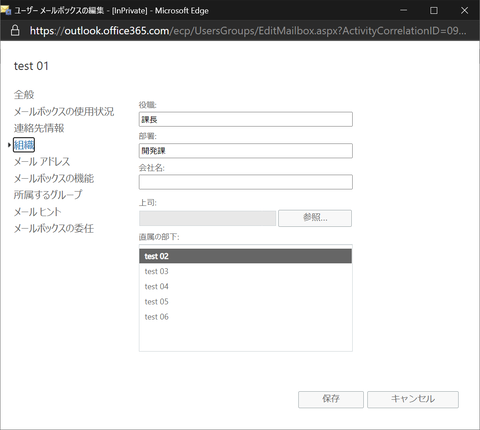480x430 pixels.
Task: Select test 04 in direct reports list
Action: tap(245, 286)
